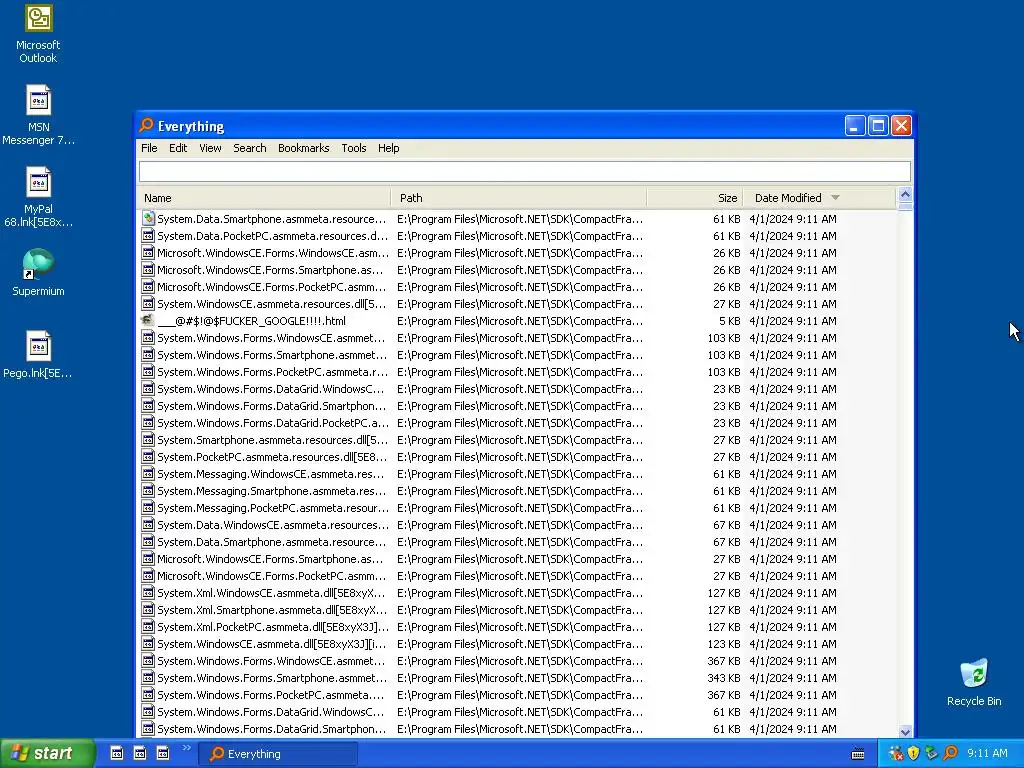1024x768 pixels.
Task: Click the keyboard icon on the taskbar
Action: pyautogui.click(x=858, y=754)
